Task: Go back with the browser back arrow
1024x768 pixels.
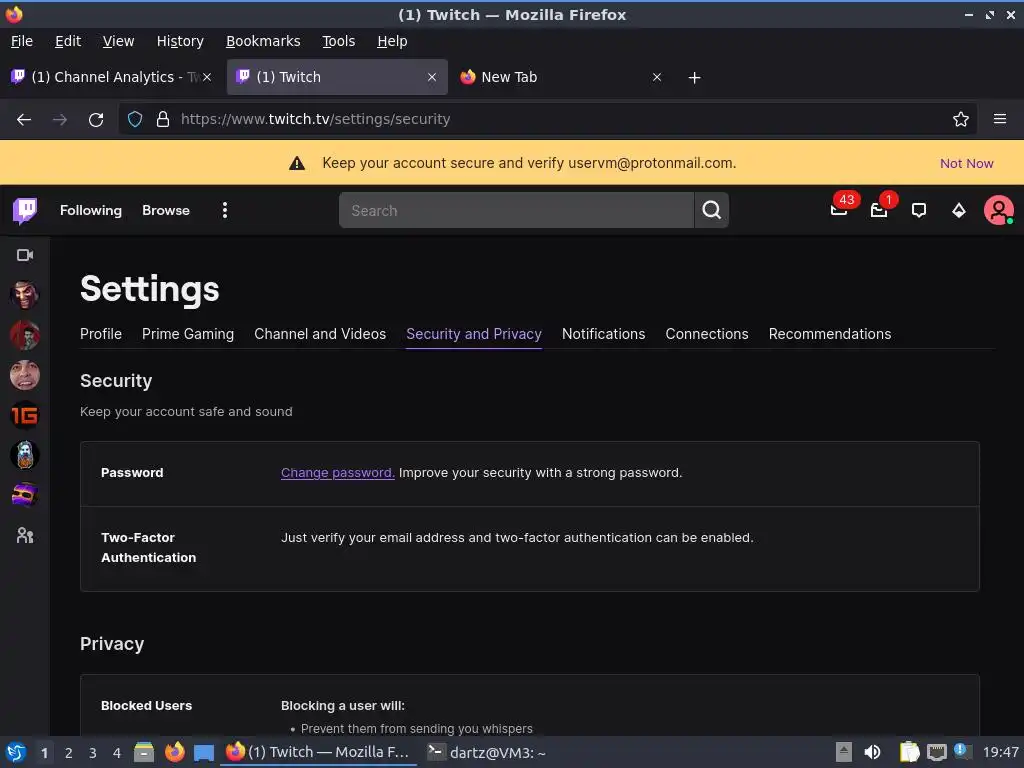Action: click(x=24, y=120)
